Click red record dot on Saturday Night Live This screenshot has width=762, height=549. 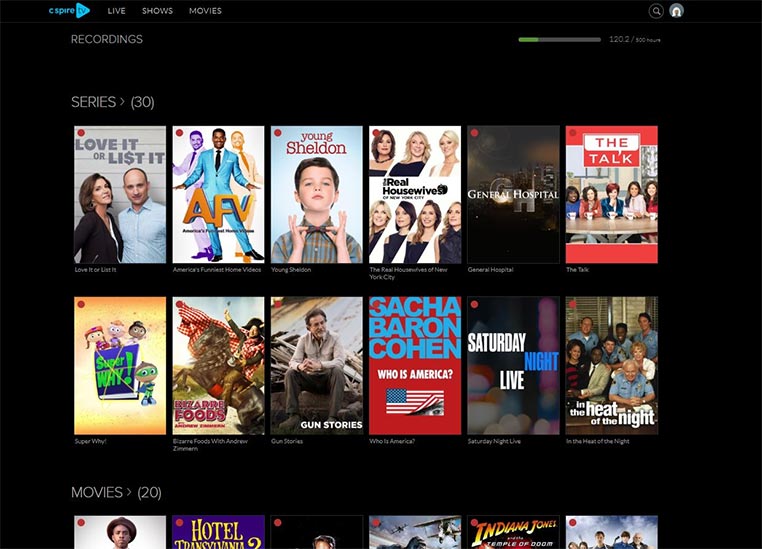[x=474, y=304]
